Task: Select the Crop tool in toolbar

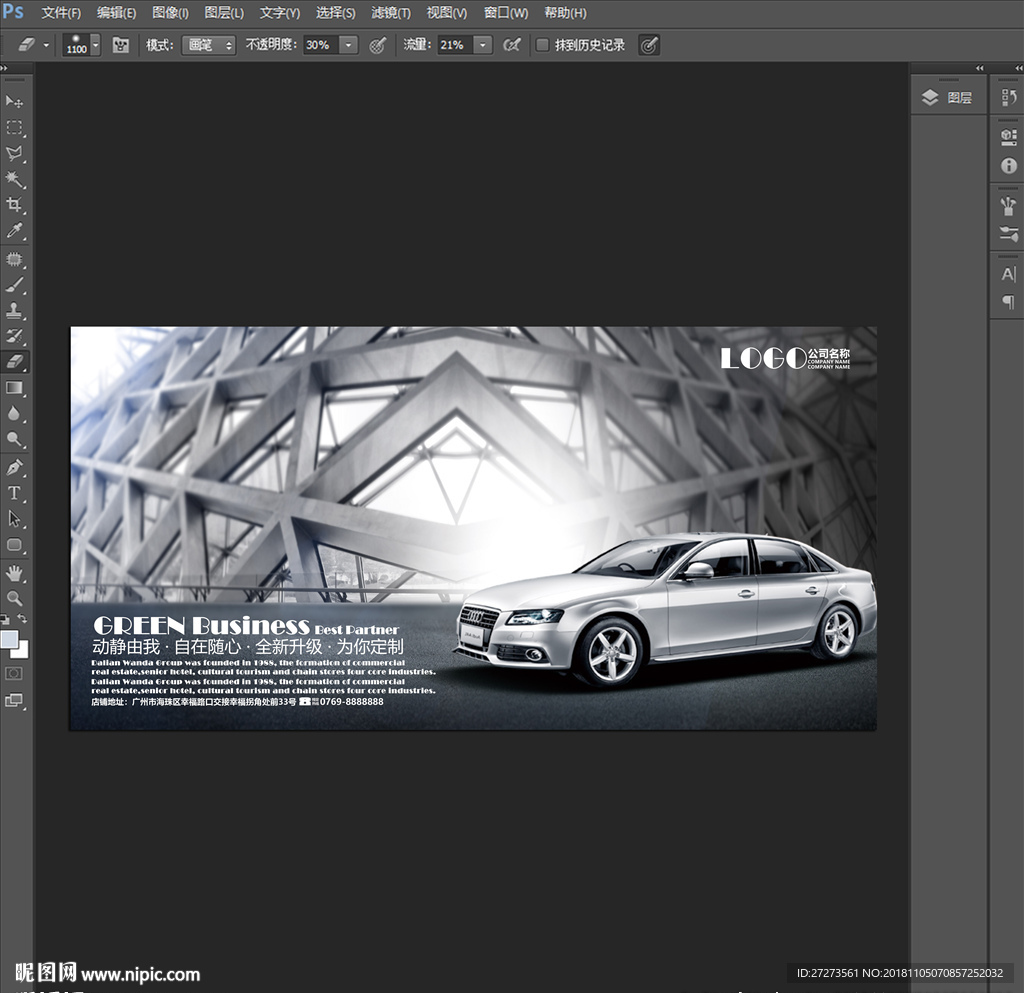Action: coord(15,206)
